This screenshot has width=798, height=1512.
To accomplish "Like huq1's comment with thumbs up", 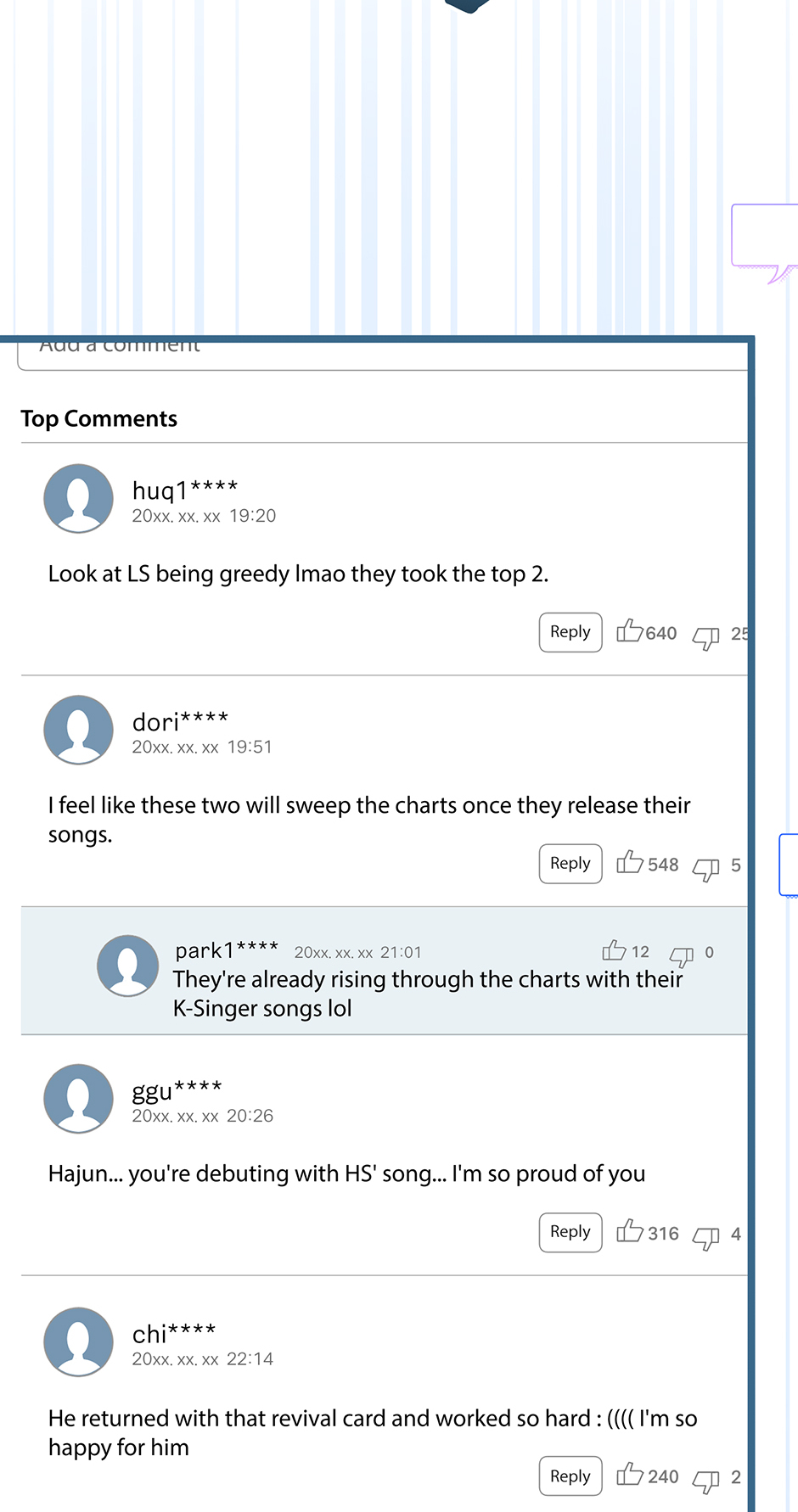I will click(x=630, y=631).
